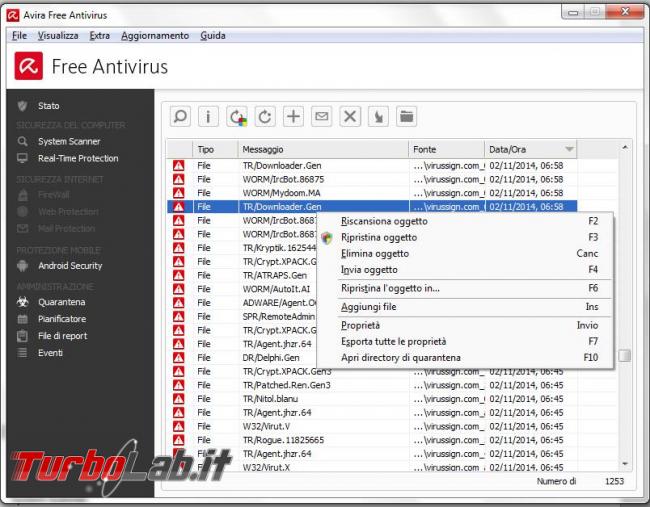This screenshot has width=650, height=507.
Task: Choose Proprietà from context menu
Action: point(465,325)
